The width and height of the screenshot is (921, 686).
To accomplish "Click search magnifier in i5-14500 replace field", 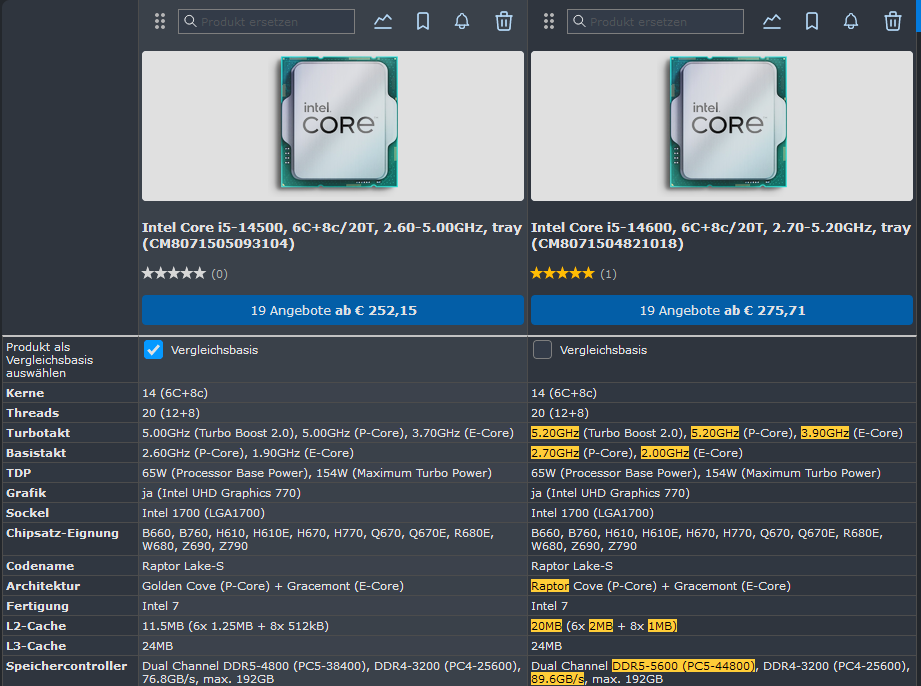I will tap(190, 21).
